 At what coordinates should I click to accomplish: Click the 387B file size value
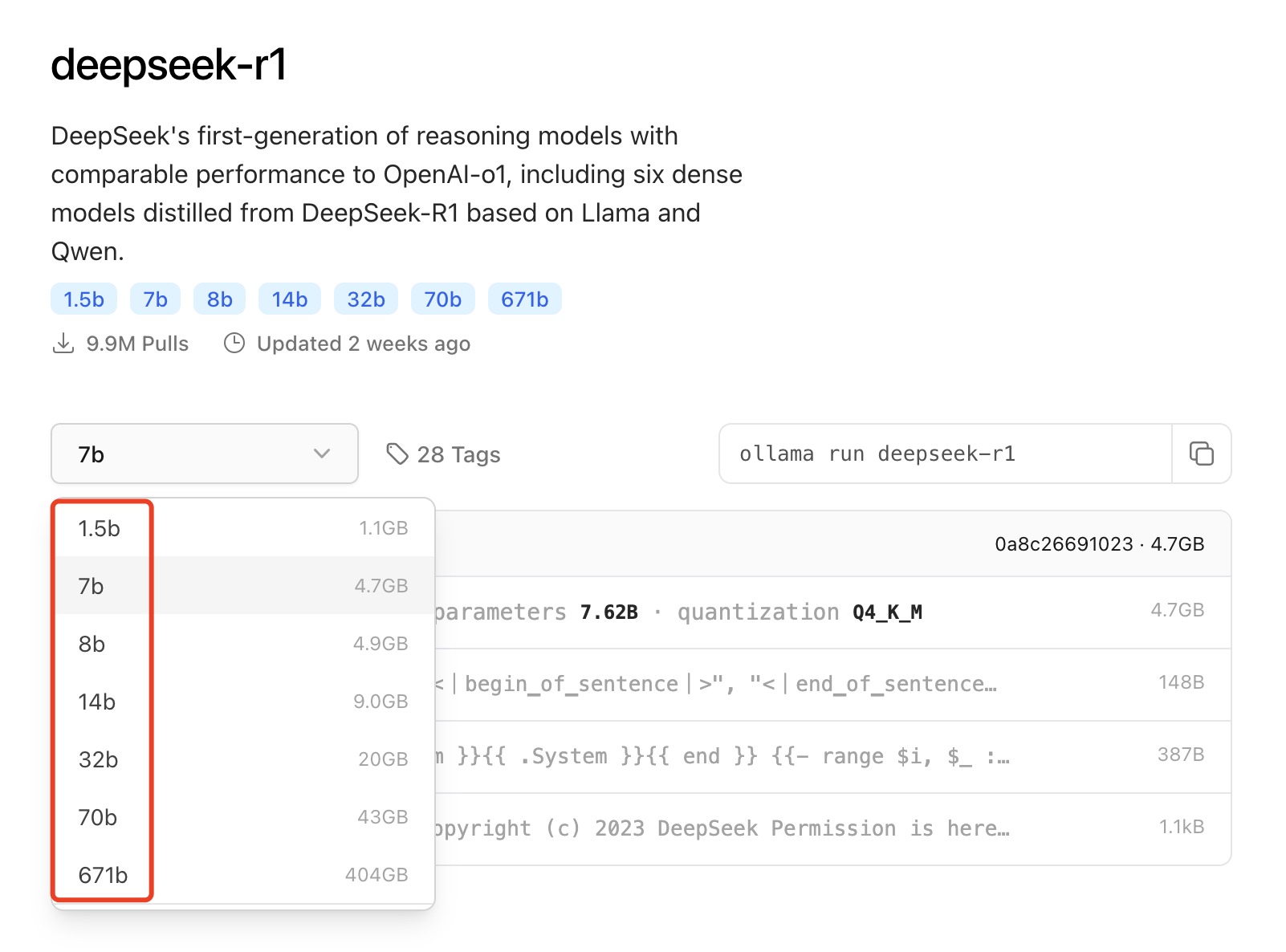(x=1181, y=755)
